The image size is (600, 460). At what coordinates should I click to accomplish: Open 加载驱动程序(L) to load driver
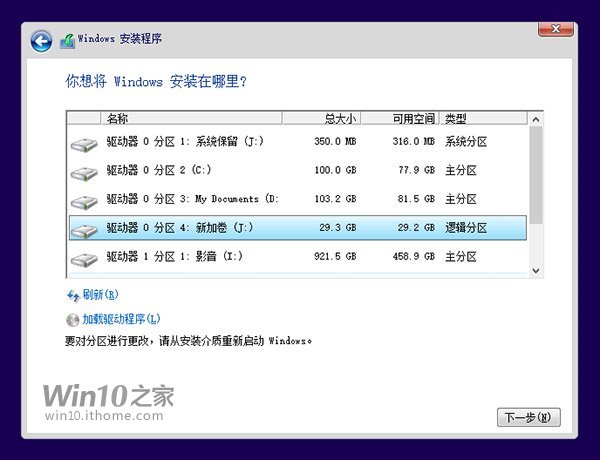pyautogui.click(x=120, y=320)
